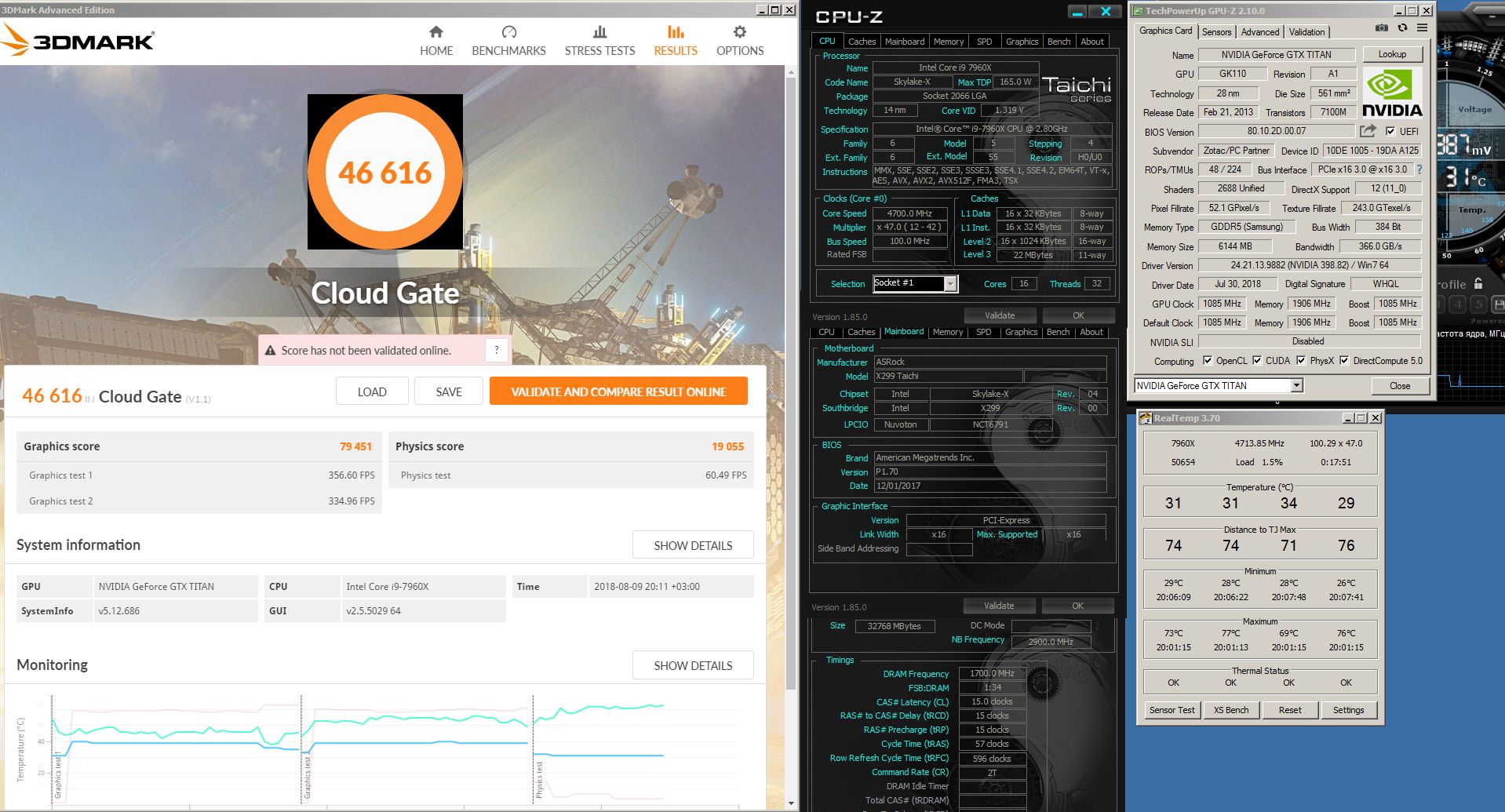Viewport: 1505px width, 812px height.
Task: Open the Socket #1 selection dropdown in CPU-Z
Action: (x=950, y=284)
